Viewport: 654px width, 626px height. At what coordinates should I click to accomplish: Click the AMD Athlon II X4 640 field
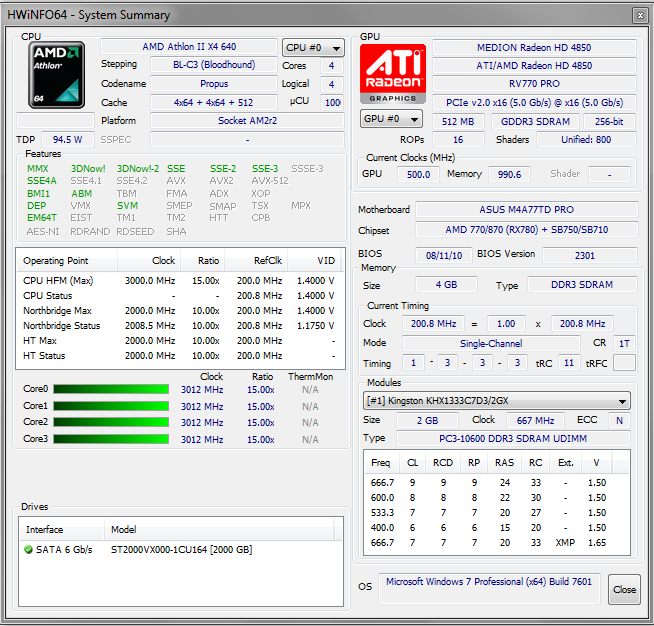coord(189,47)
